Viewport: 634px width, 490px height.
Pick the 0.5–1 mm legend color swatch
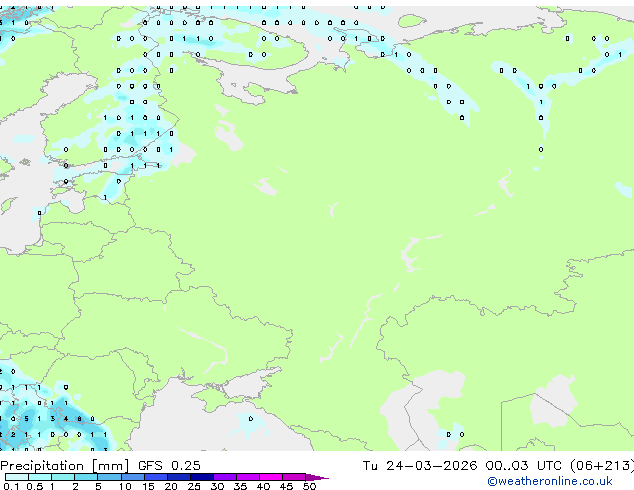[40, 477]
